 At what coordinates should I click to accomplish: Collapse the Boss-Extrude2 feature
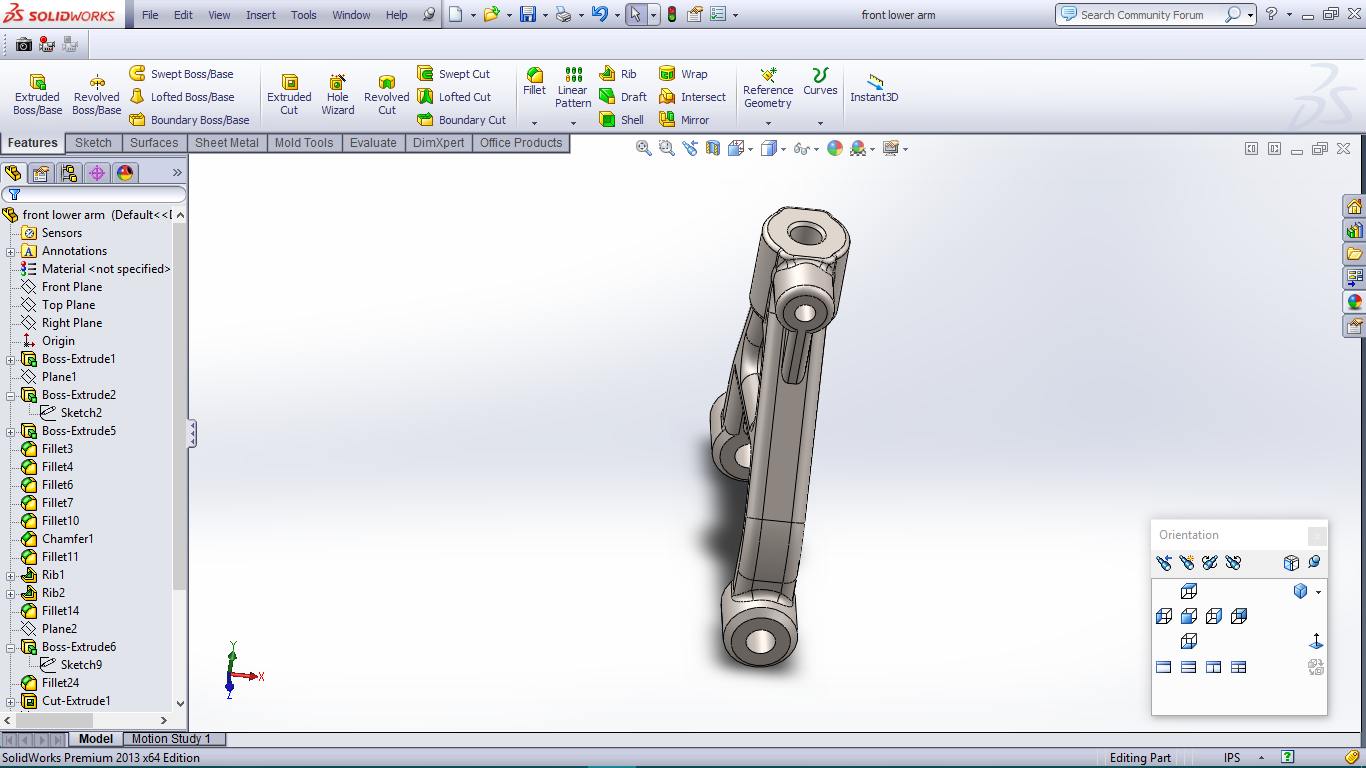point(11,395)
